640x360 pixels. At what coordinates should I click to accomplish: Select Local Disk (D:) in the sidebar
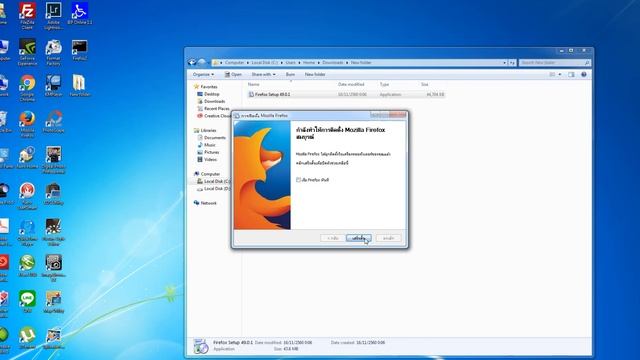(x=214, y=189)
